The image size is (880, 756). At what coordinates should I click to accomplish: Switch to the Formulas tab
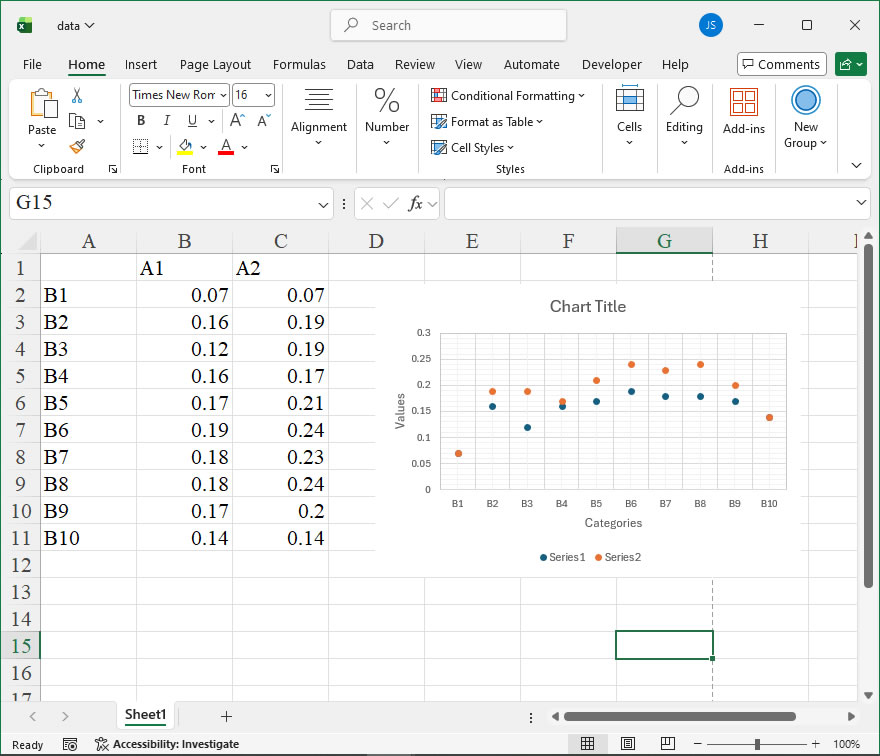[x=299, y=64]
